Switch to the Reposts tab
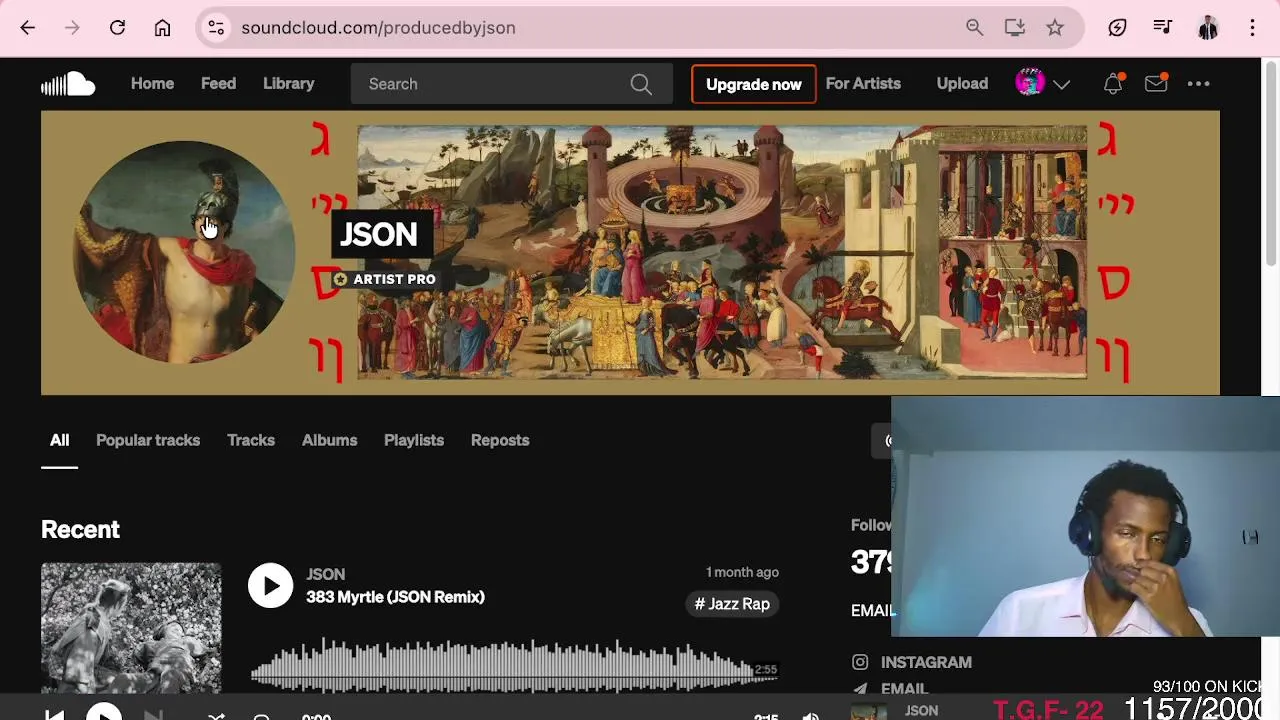The width and height of the screenshot is (1280, 720). [x=500, y=440]
